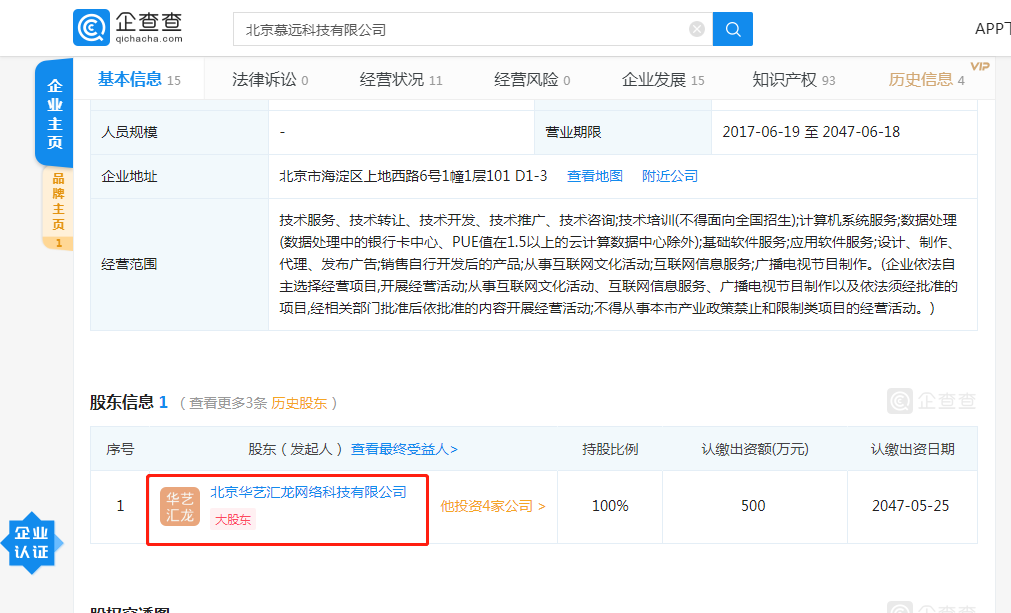Click the 2017-06-19 至 2047-06-18 business term
Viewport: 1011px width, 613px height.
811,131
